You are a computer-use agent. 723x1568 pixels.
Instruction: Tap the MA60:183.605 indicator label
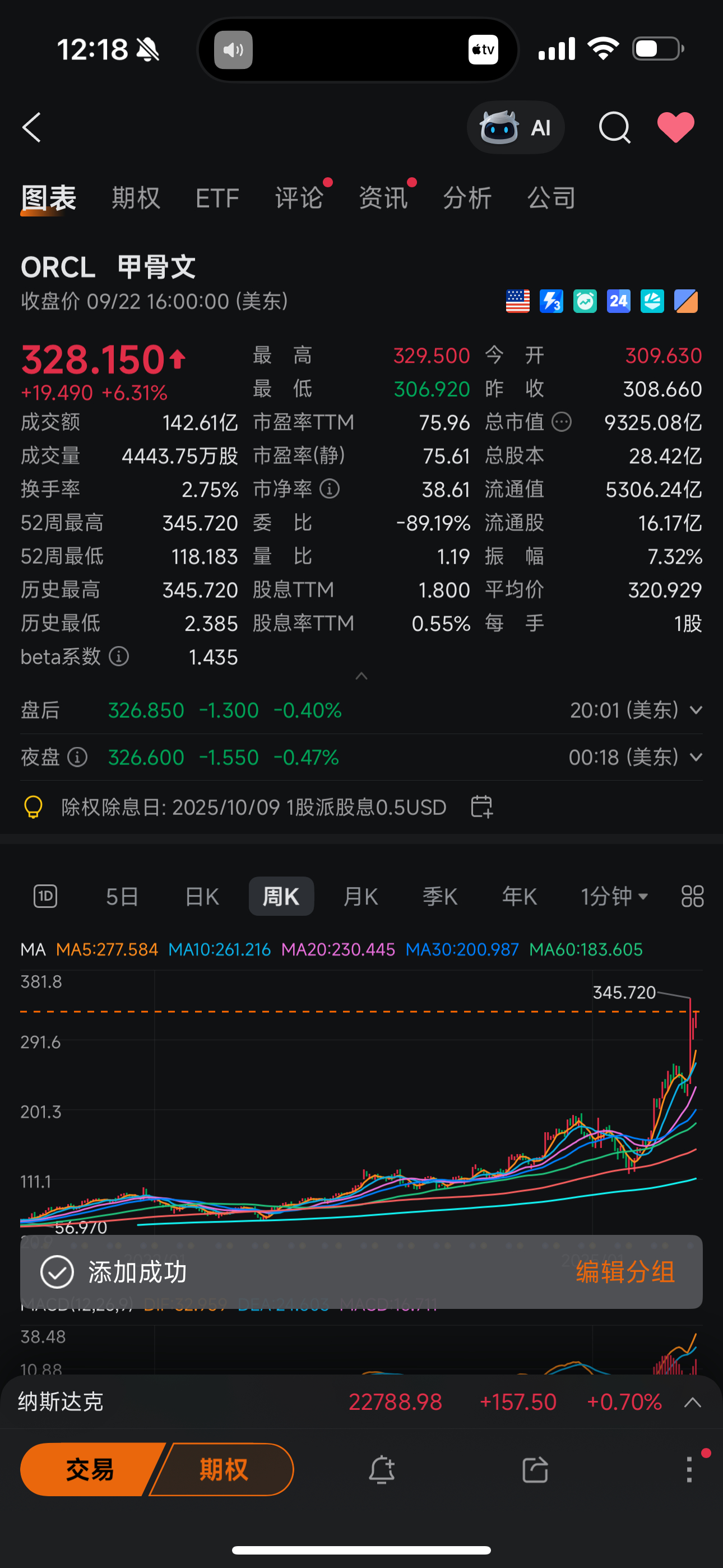coord(586,949)
